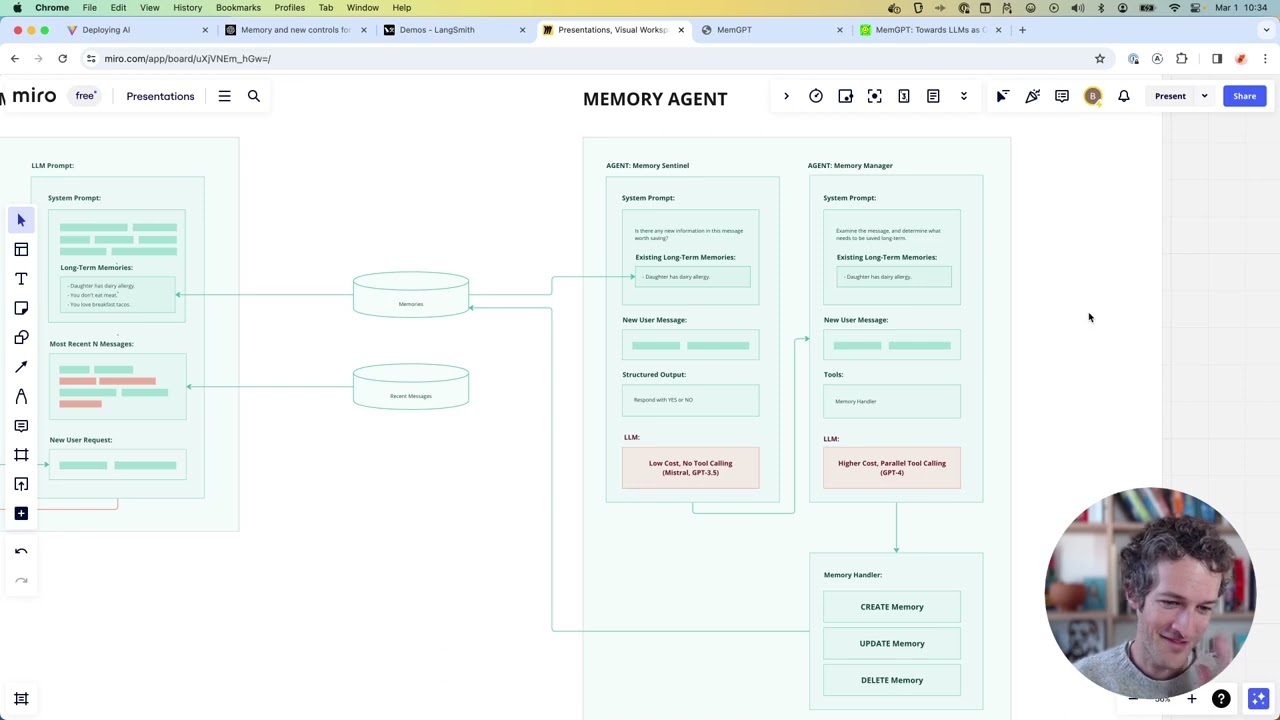This screenshot has width=1280, height=720.
Task: Open the notifications bell
Action: click(1124, 96)
